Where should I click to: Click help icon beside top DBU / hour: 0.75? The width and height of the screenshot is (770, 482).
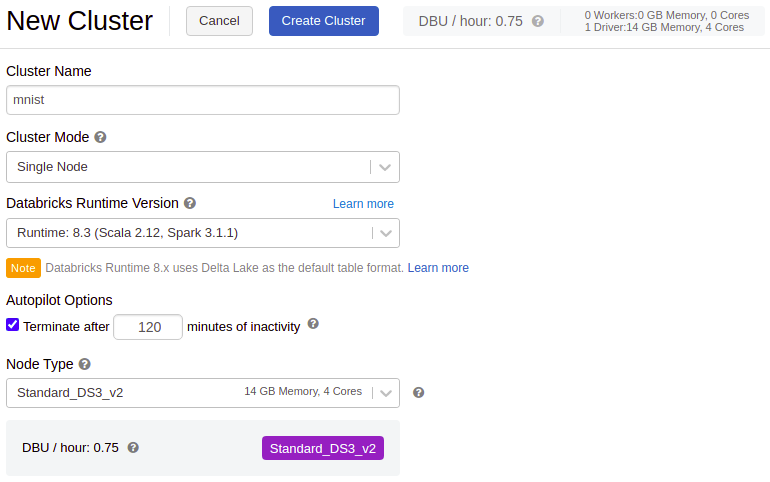point(538,21)
